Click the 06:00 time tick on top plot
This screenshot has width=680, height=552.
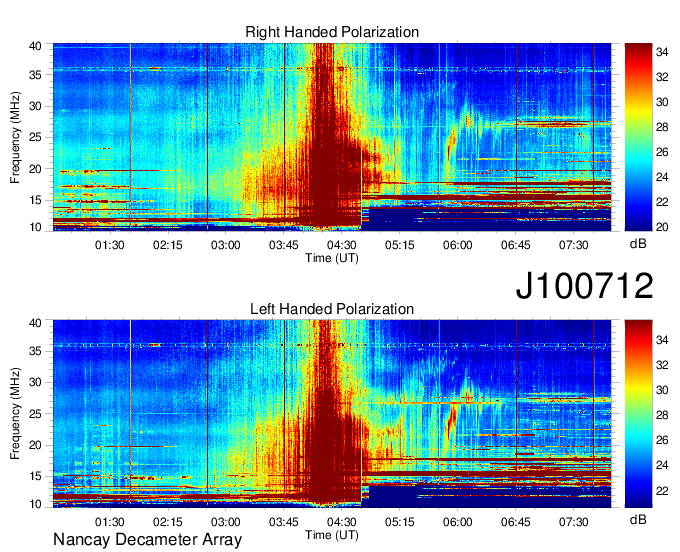click(x=458, y=245)
